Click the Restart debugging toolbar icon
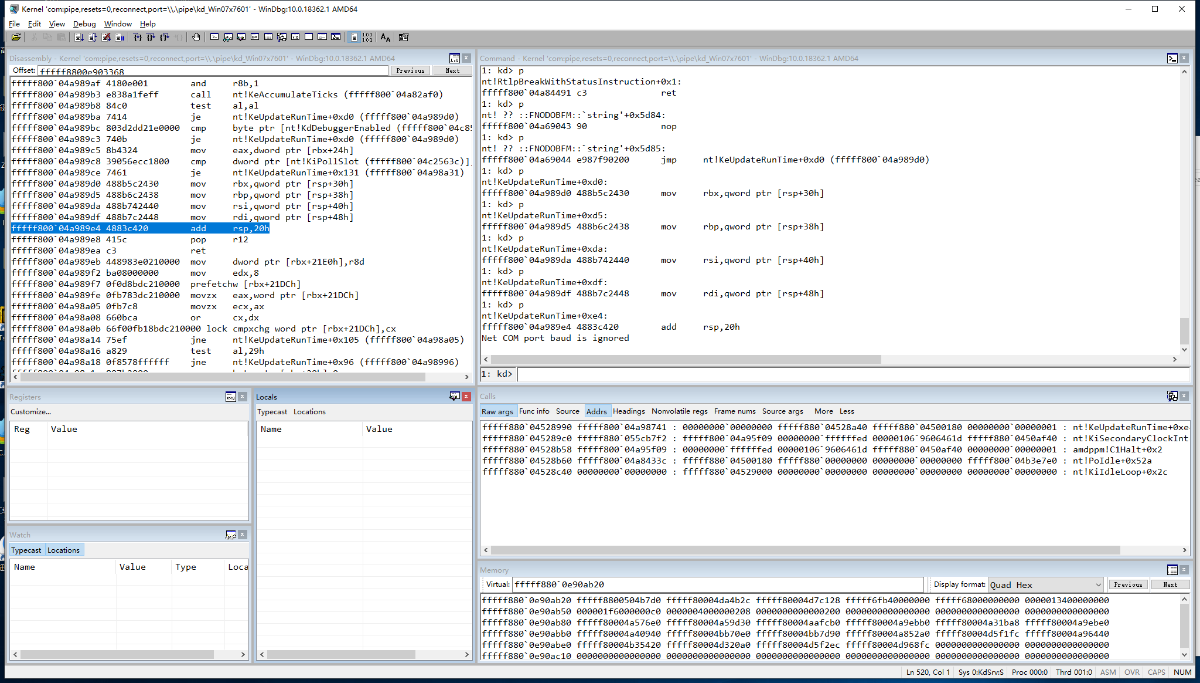The height and width of the screenshot is (683, 1200). coord(92,37)
